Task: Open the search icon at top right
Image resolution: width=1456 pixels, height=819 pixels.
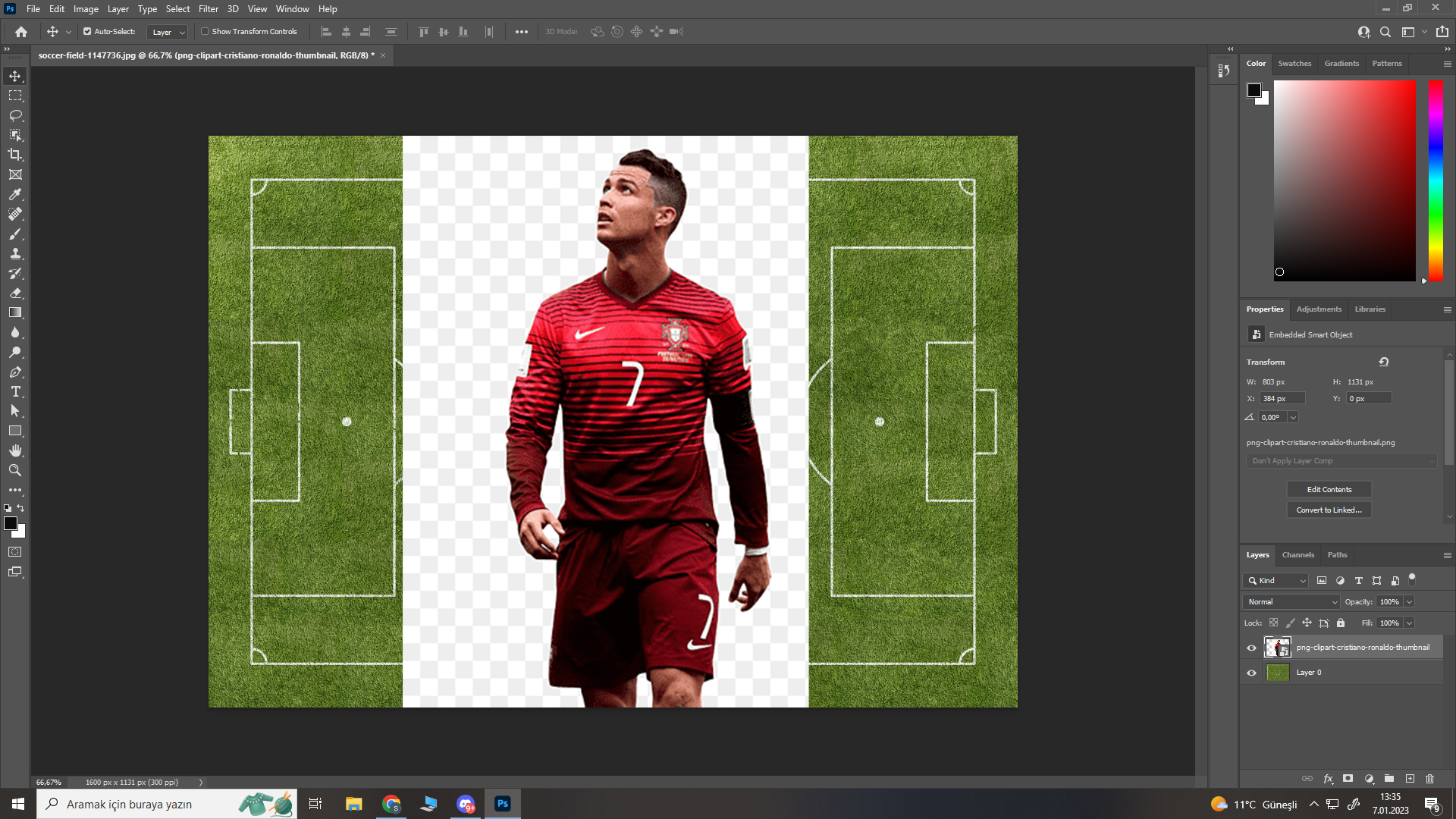Action: pos(1385,32)
